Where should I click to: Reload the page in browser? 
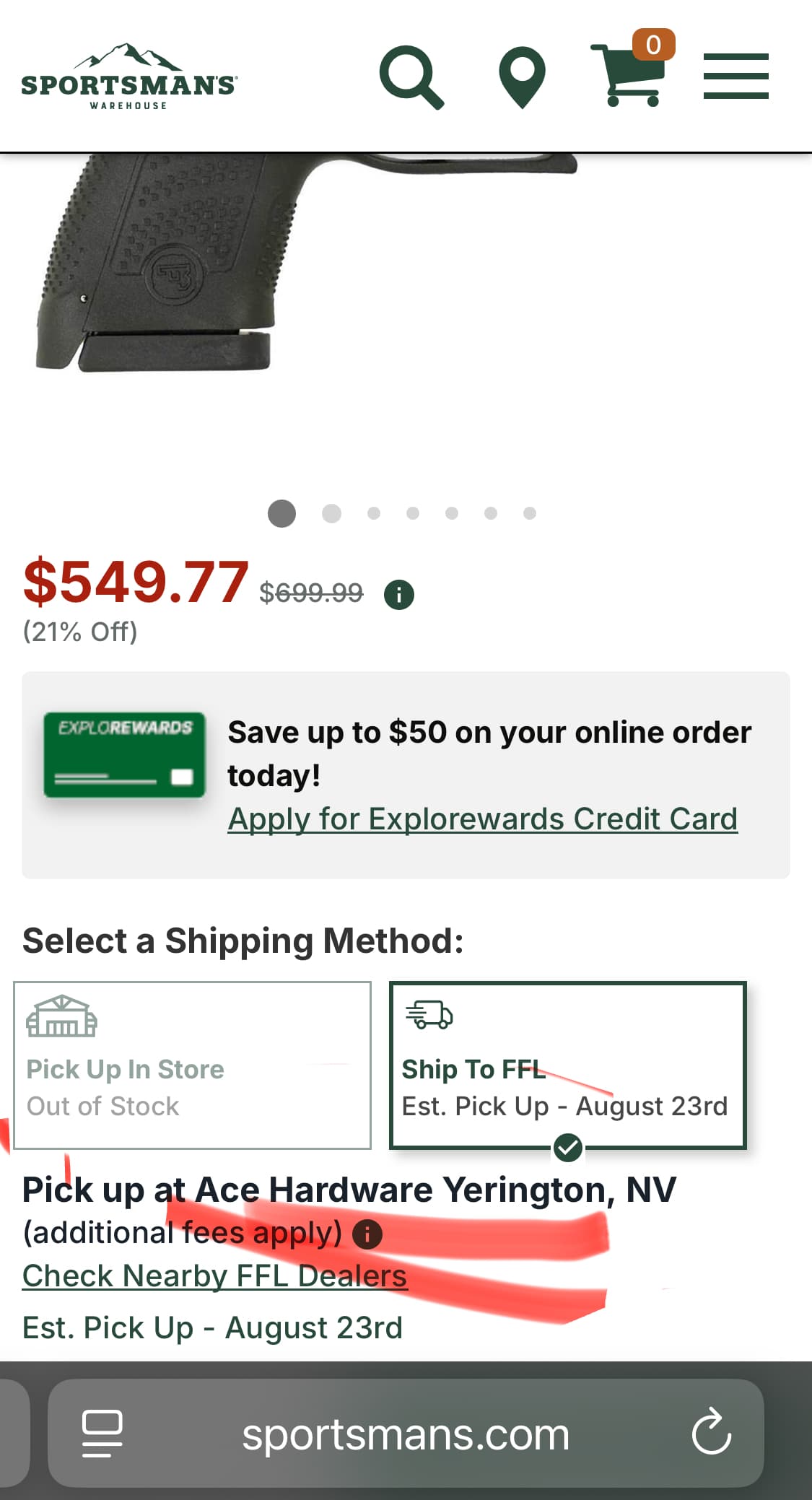click(x=712, y=1433)
